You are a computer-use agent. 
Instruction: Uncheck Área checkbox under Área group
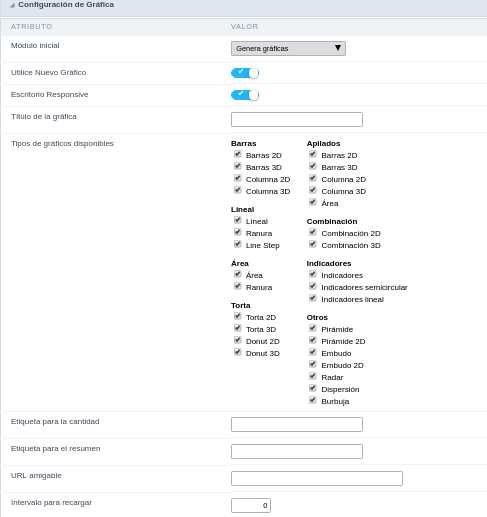pos(237,274)
